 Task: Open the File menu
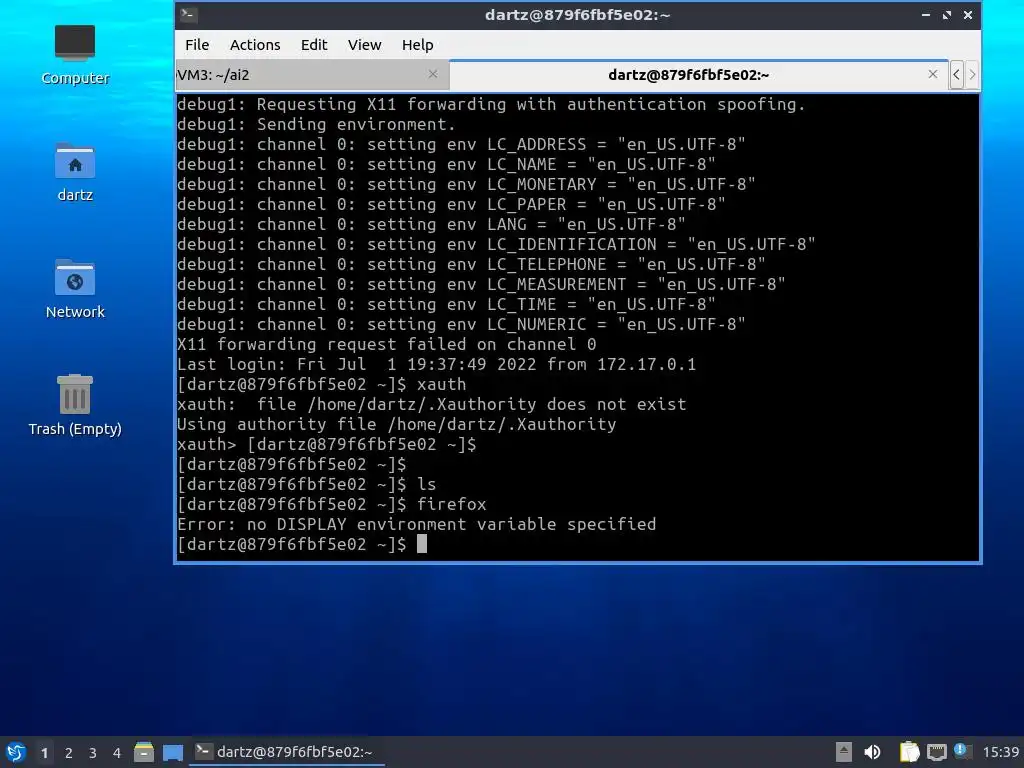click(x=197, y=44)
